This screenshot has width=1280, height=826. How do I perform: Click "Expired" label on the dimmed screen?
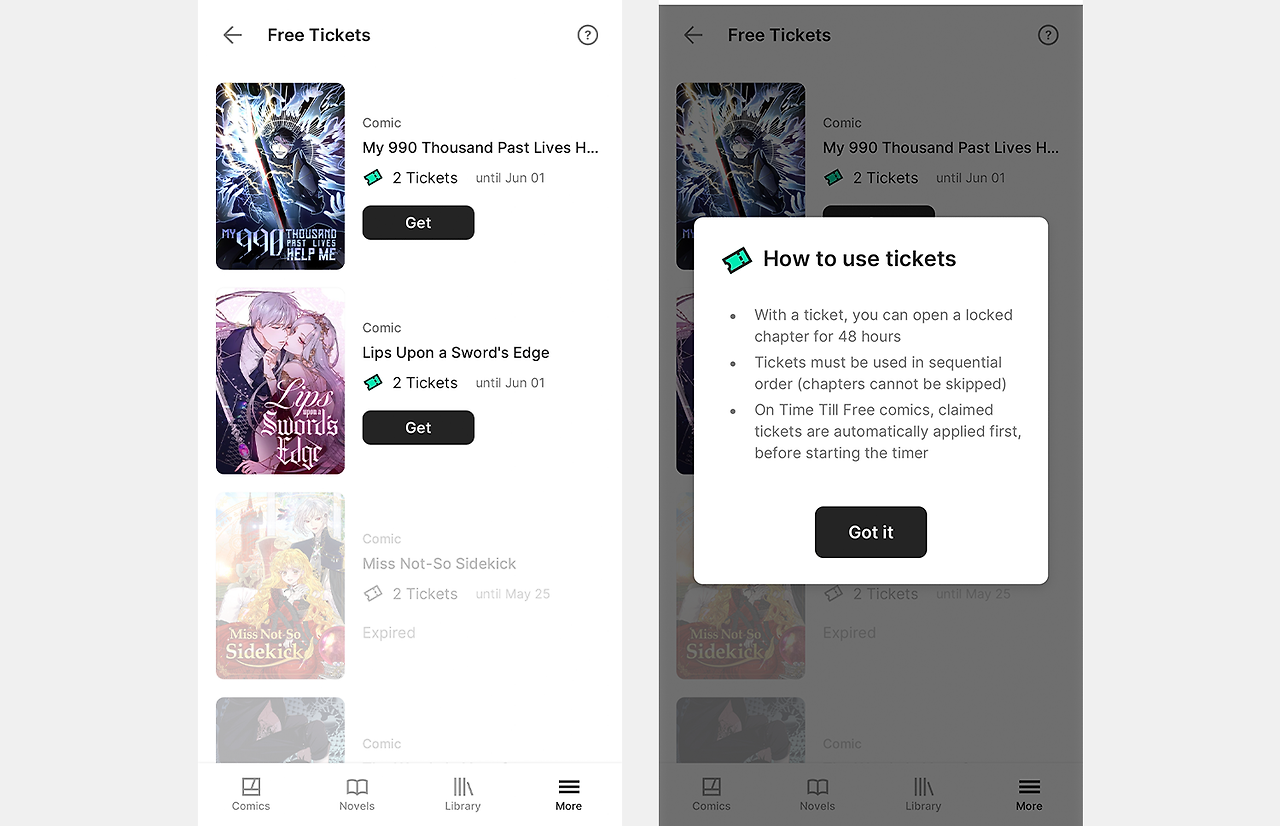[x=849, y=633]
